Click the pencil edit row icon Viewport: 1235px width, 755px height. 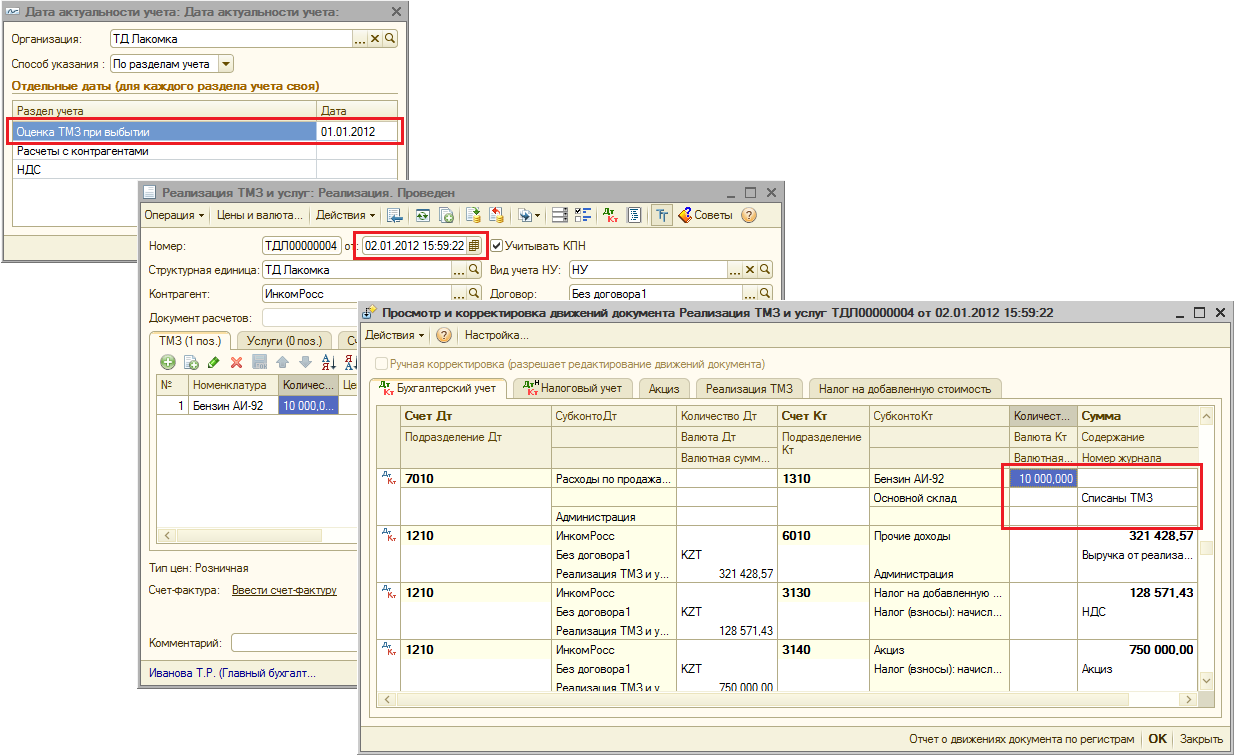[x=213, y=362]
